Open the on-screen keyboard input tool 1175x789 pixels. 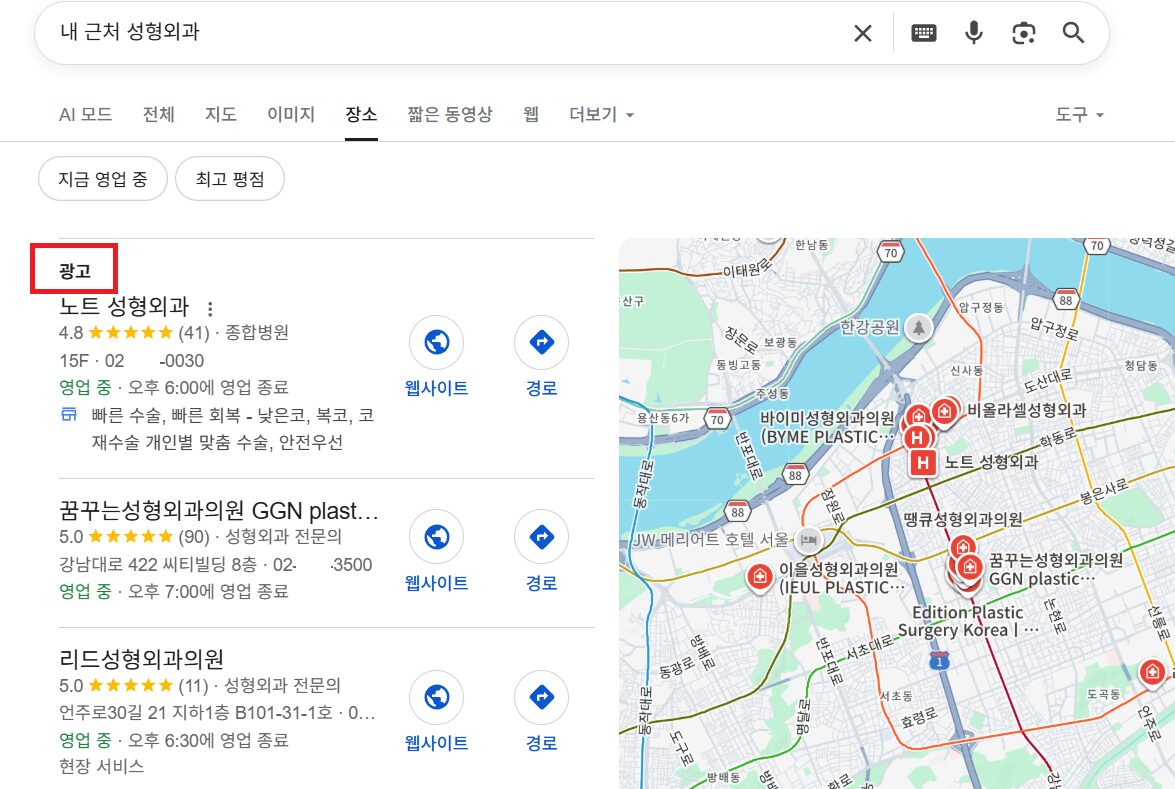tap(923, 33)
